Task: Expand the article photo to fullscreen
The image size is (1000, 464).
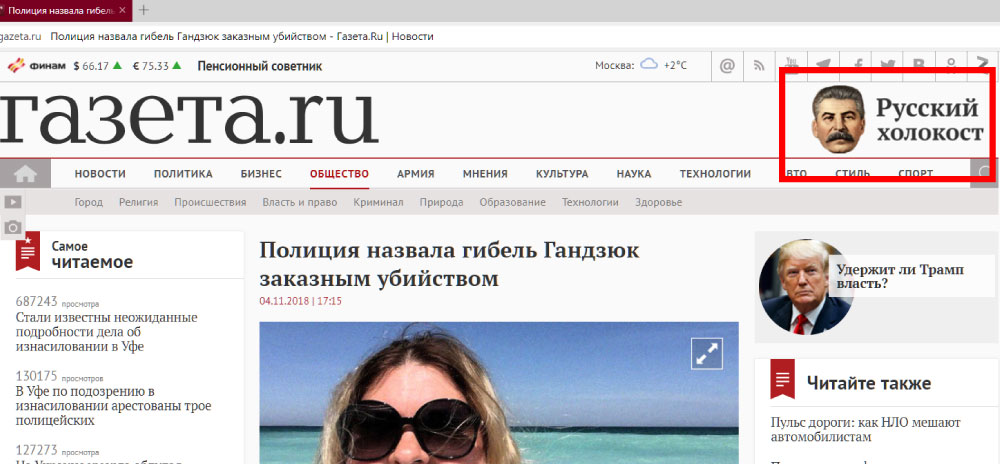Action: 707,353
